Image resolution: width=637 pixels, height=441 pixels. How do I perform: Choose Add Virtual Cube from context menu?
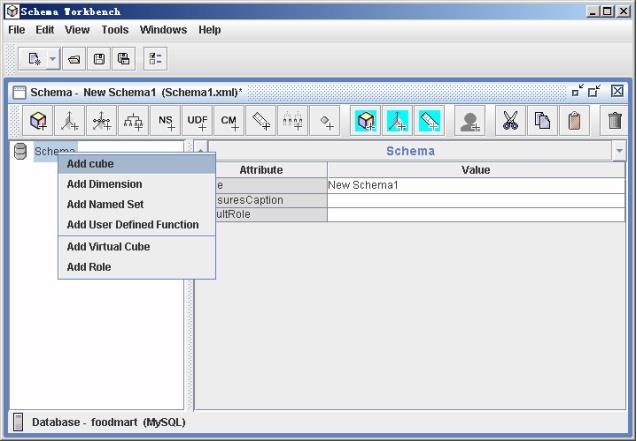[x=136, y=246]
